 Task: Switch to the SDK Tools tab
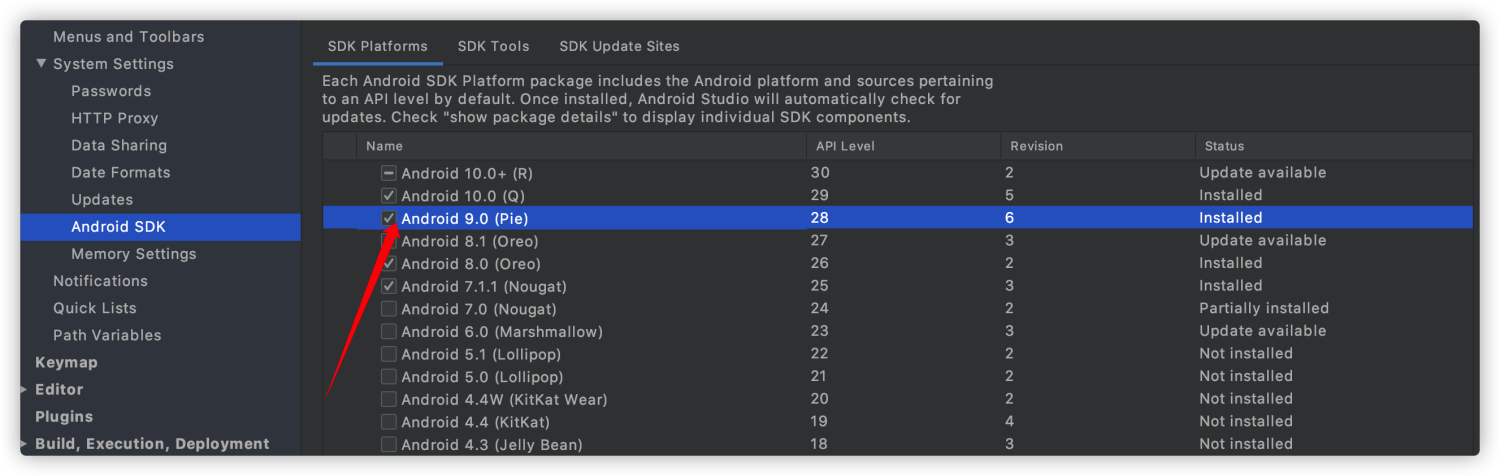[493, 46]
